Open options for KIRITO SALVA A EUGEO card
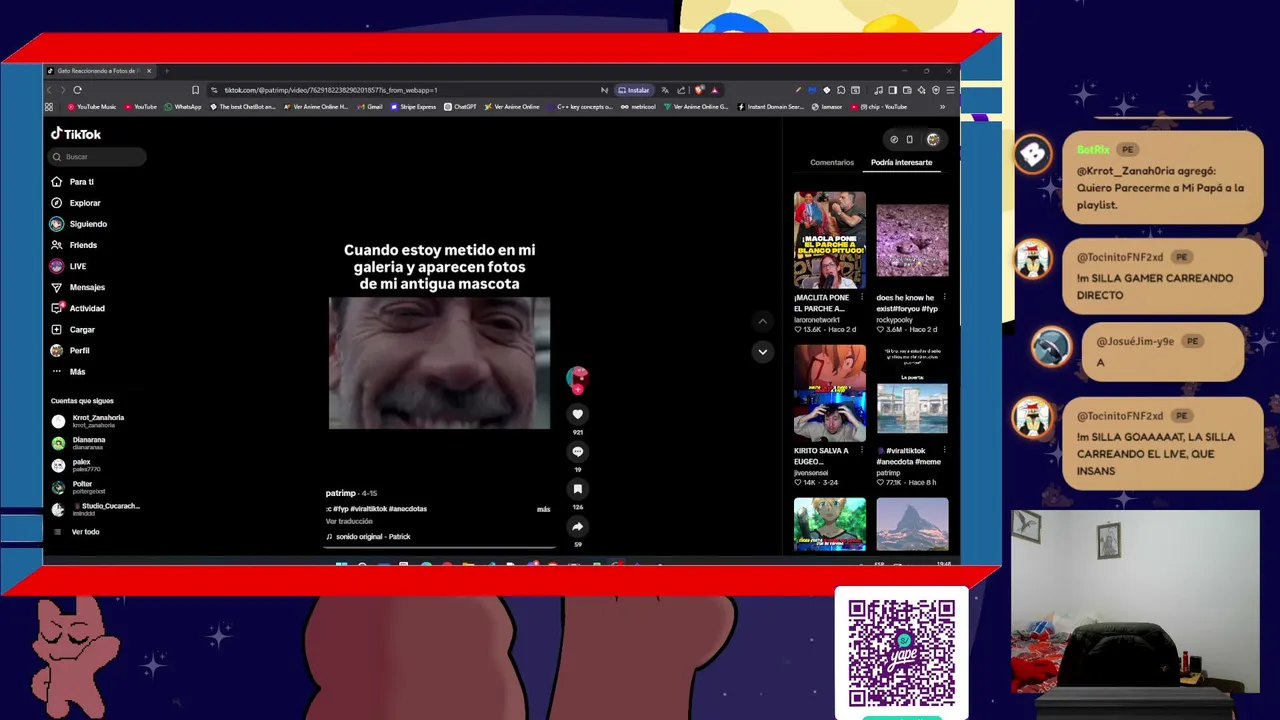Image resolution: width=1280 pixels, height=720 pixels. coord(861,450)
